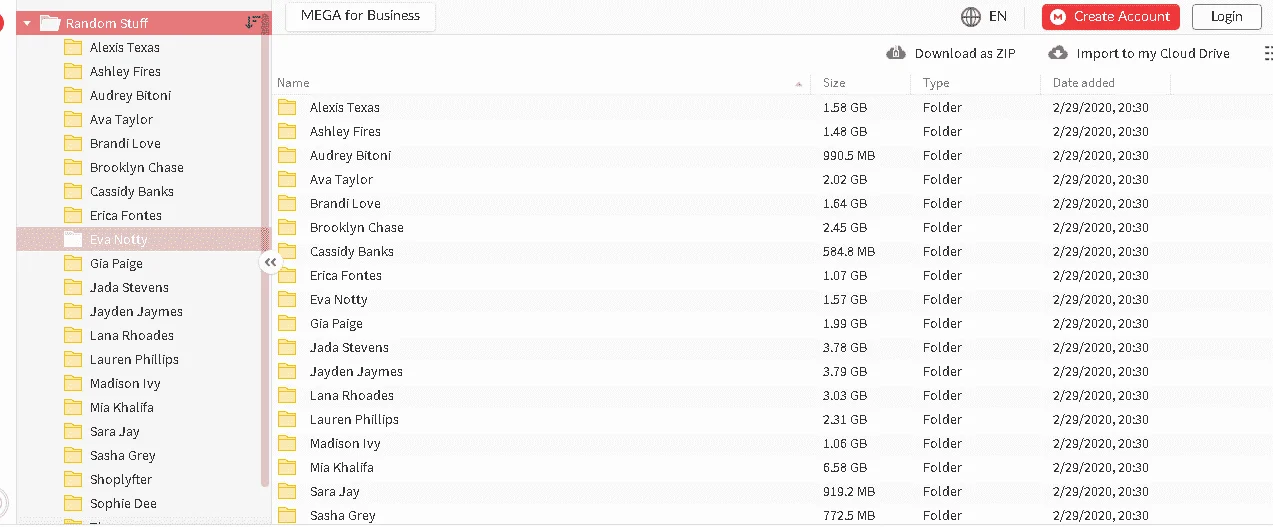The image size is (1273, 527).
Task: Open the Mia Khalifa folder icon in list
Action: tap(287, 467)
